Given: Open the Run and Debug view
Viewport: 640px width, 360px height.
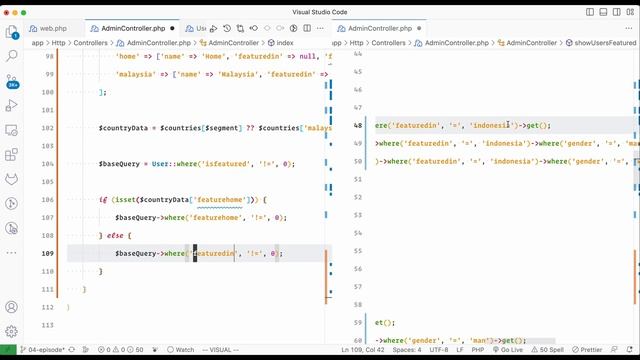Looking at the screenshot, I should pos(11,106).
